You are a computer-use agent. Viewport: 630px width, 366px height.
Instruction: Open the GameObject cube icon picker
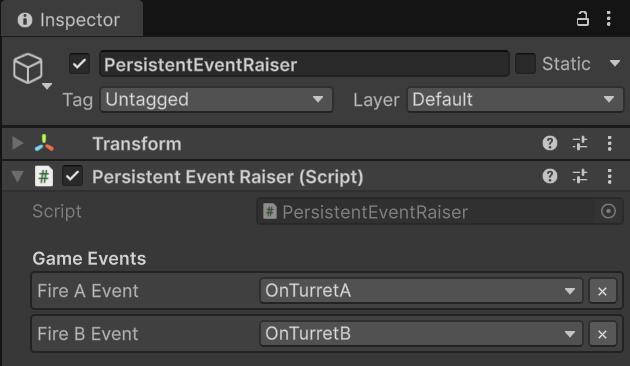pyautogui.click(x=31, y=70)
